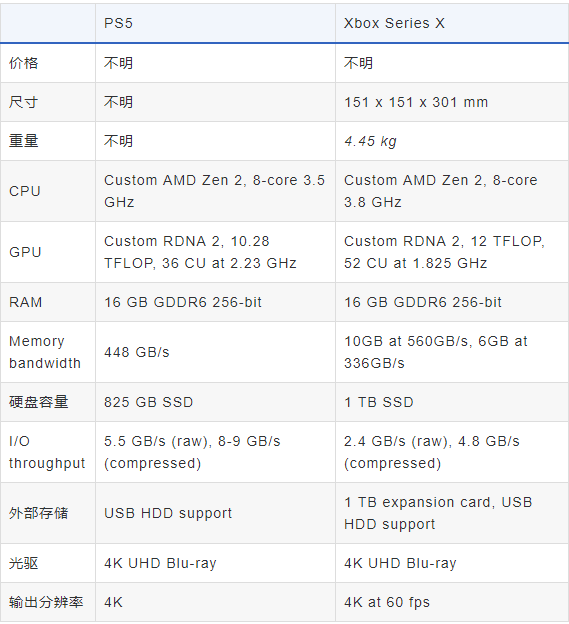Screen dimensions: 569x624
Task: Click PS5 weight cell 不明
Action: pyautogui.click(x=215, y=141)
